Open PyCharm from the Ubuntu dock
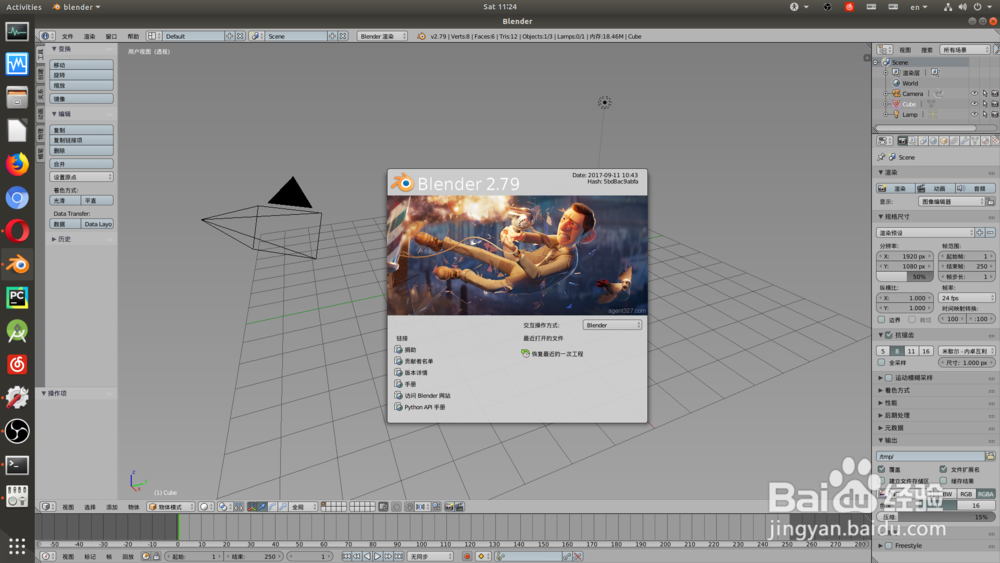 tap(17, 298)
